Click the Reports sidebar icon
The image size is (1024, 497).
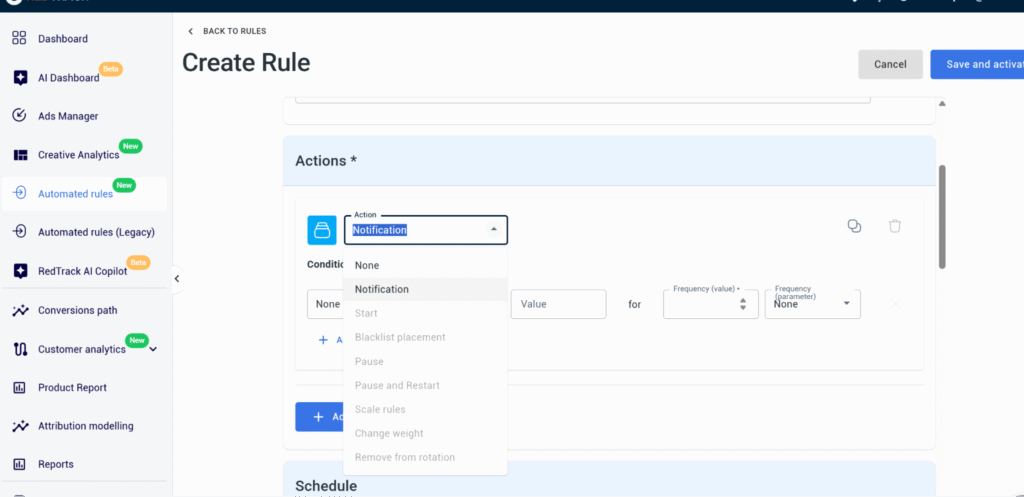point(20,464)
